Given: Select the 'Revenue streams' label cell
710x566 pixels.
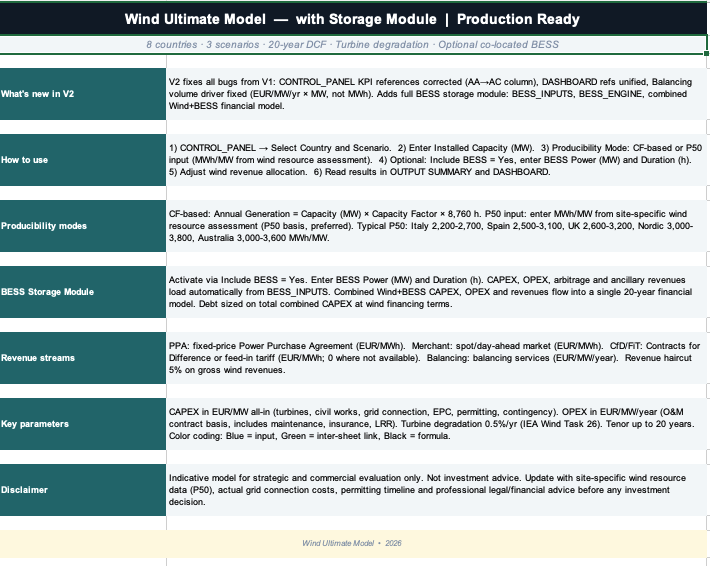Looking at the screenshot, I should tap(83, 358).
